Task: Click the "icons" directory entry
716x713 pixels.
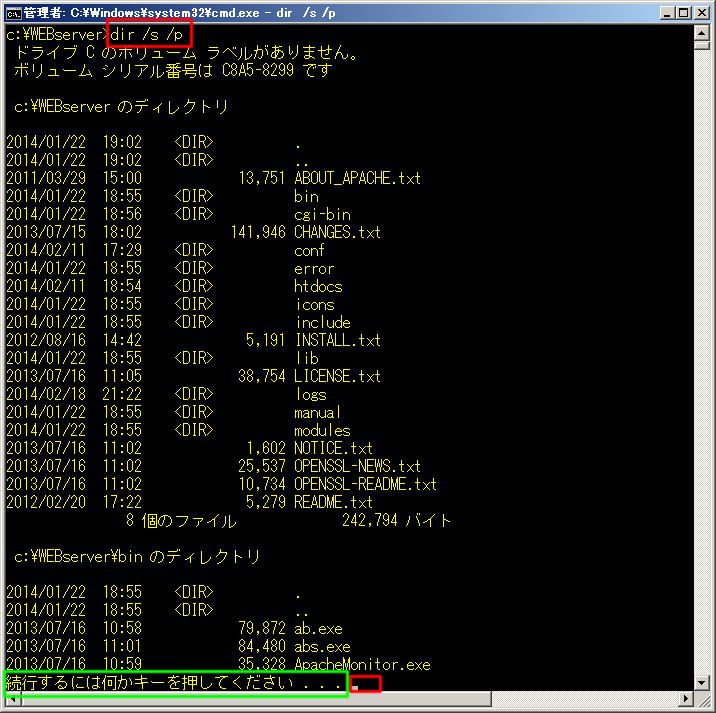Action: [315, 304]
